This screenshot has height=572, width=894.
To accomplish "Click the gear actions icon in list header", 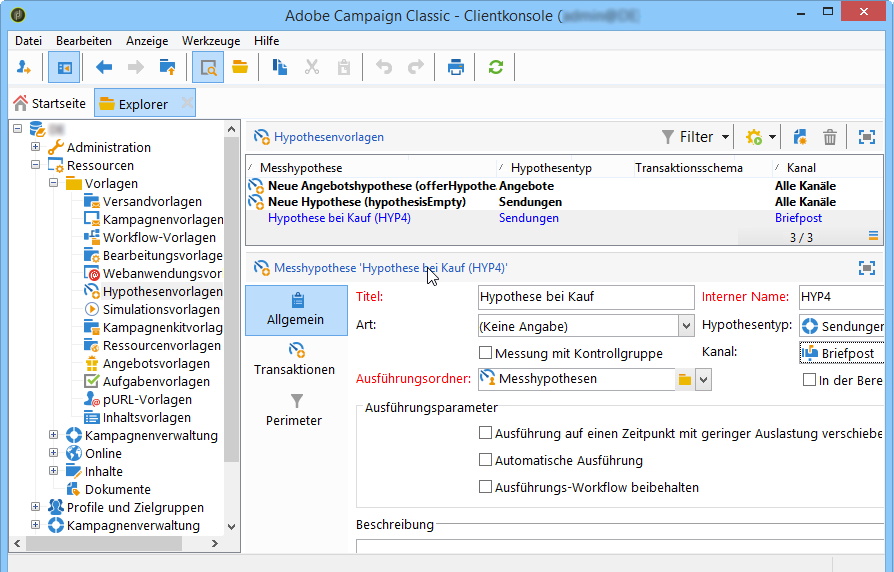I will (x=754, y=137).
